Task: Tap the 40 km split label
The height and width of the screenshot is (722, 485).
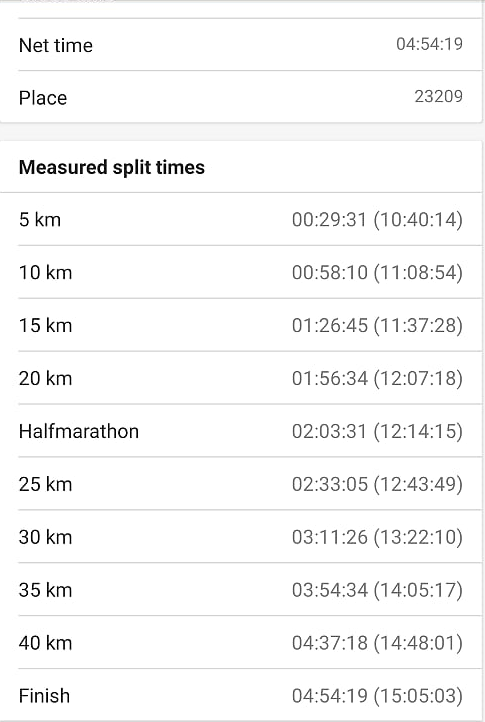Action: 46,643
